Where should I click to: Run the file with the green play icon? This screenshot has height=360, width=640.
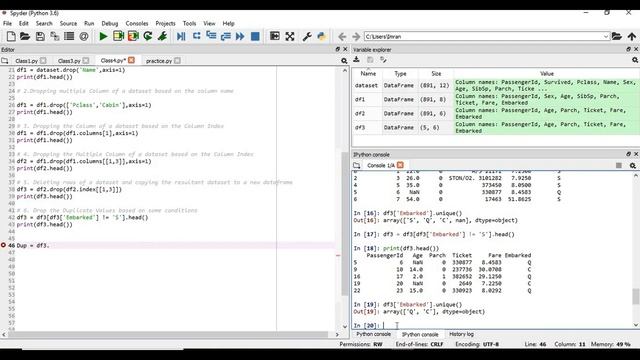pos(103,36)
